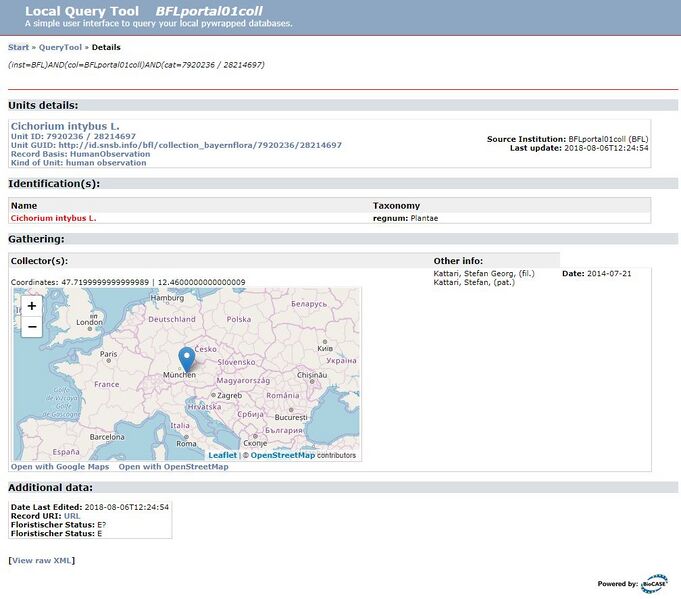The height and width of the screenshot is (599, 681).
Task: Zoom out on the map with minus button
Action: point(32,327)
